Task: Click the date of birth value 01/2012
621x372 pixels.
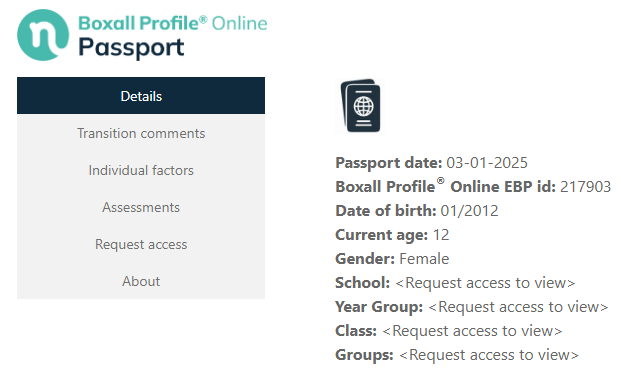Action: click(x=469, y=211)
